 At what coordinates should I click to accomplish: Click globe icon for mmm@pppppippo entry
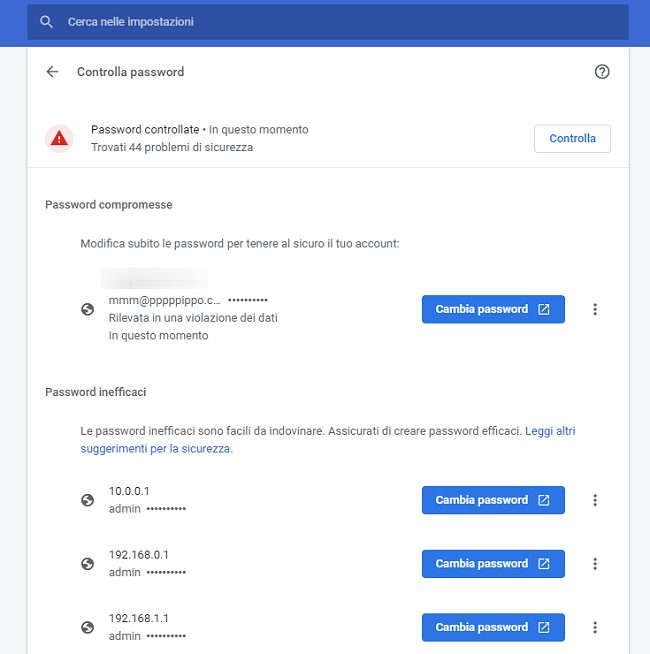pyautogui.click(x=88, y=309)
